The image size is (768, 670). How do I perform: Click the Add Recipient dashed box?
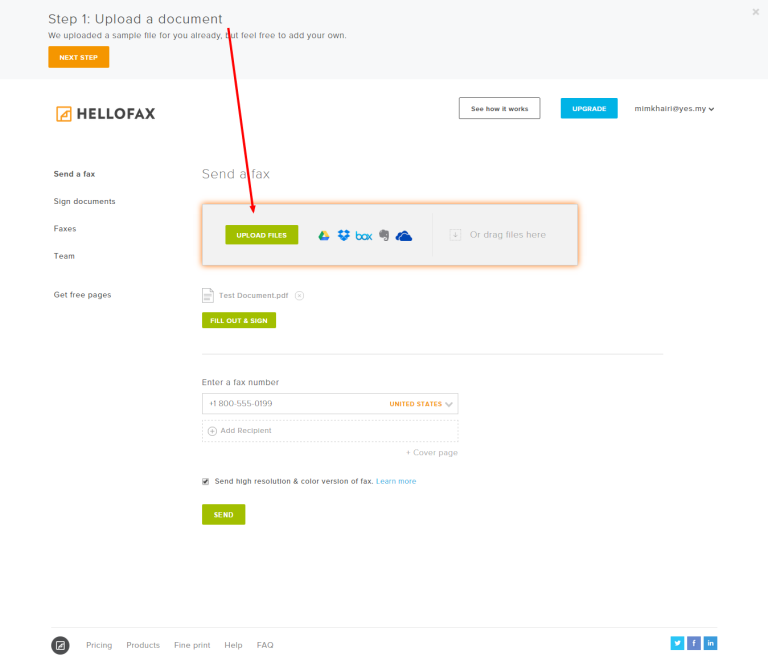pyautogui.click(x=330, y=431)
